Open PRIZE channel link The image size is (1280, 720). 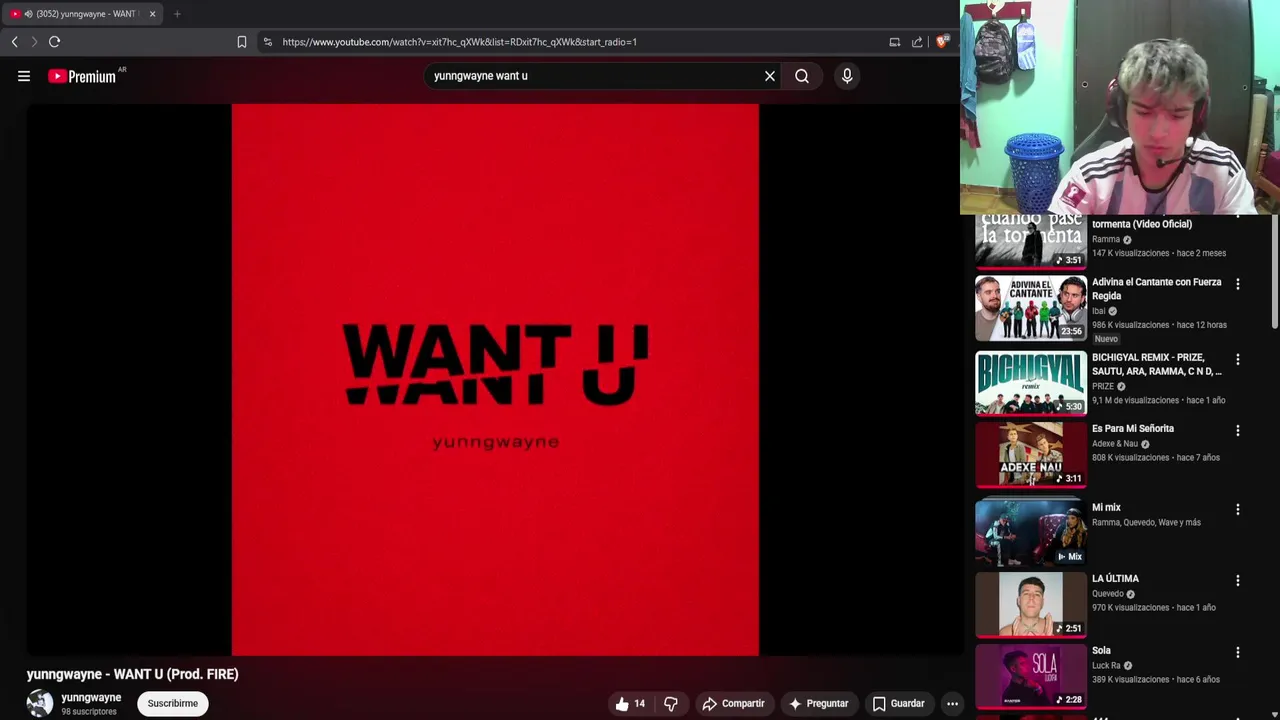click(x=1103, y=386)
